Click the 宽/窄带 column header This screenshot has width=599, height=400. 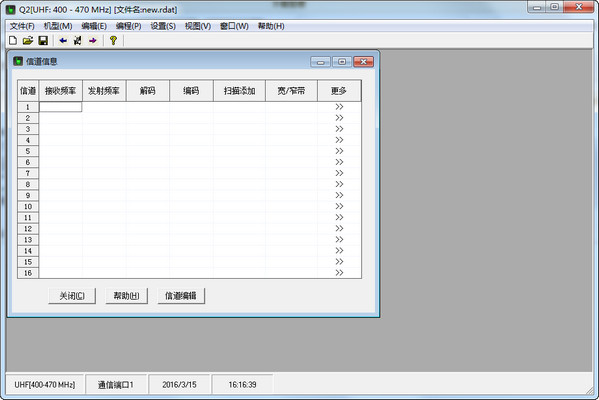tap(291, 91)
